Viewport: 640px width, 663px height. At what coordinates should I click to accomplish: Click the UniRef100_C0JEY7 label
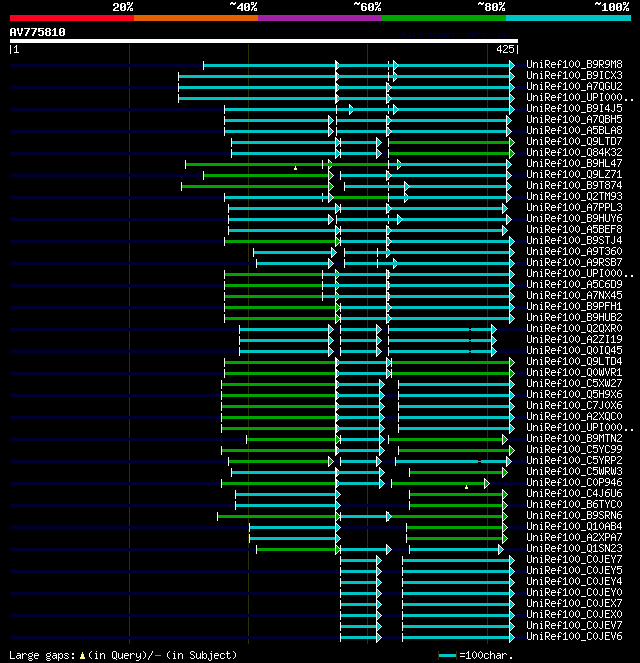(x=574, y=559)
